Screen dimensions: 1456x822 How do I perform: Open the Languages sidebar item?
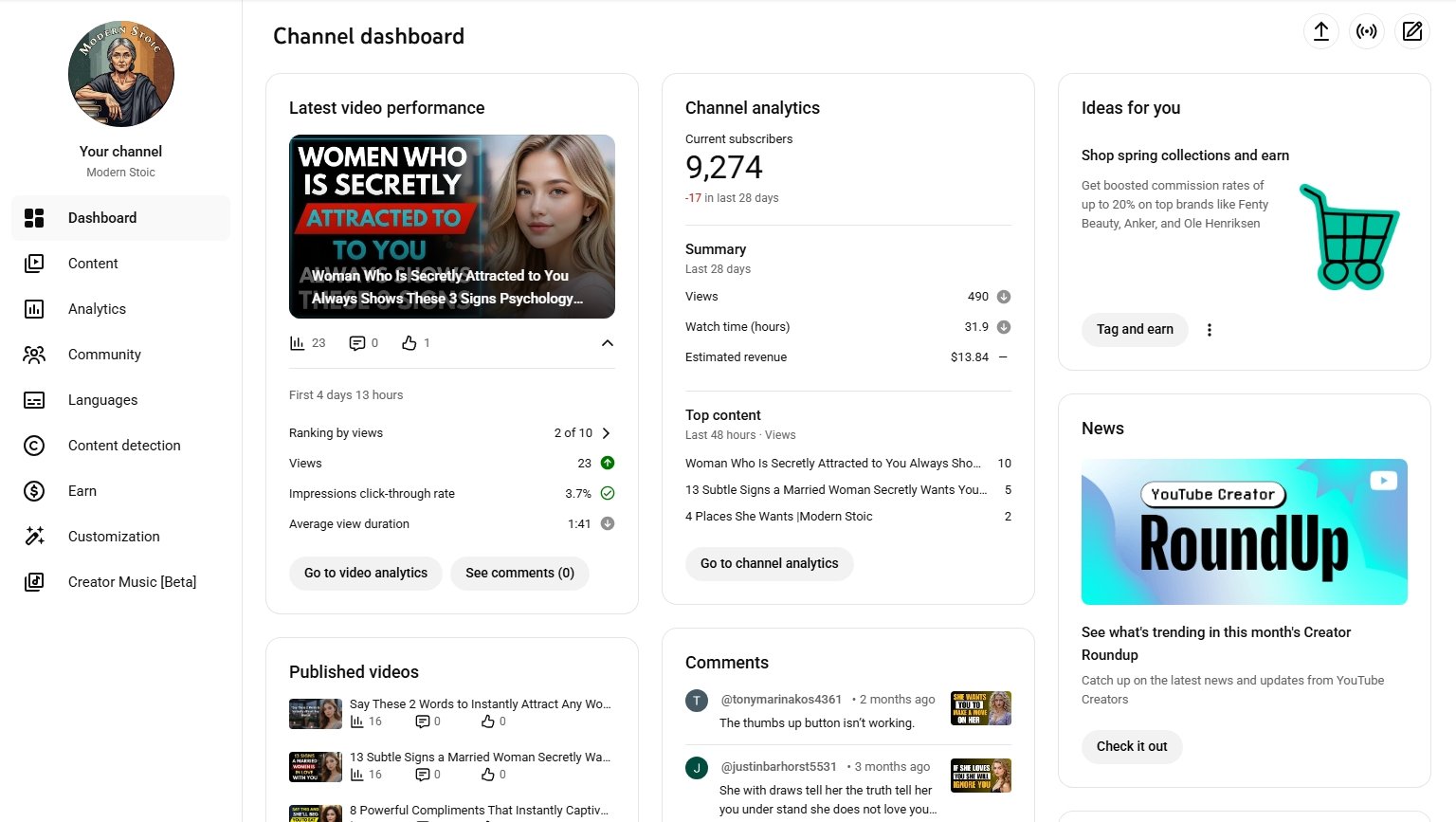coord(102,400)
